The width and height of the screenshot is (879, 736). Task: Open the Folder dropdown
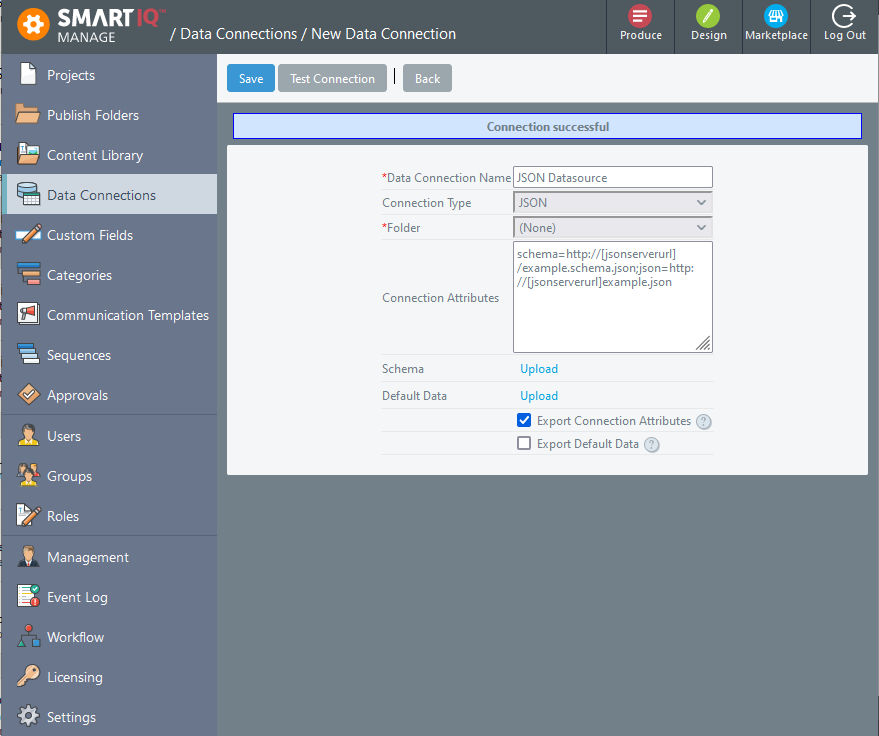coord(613,228)
